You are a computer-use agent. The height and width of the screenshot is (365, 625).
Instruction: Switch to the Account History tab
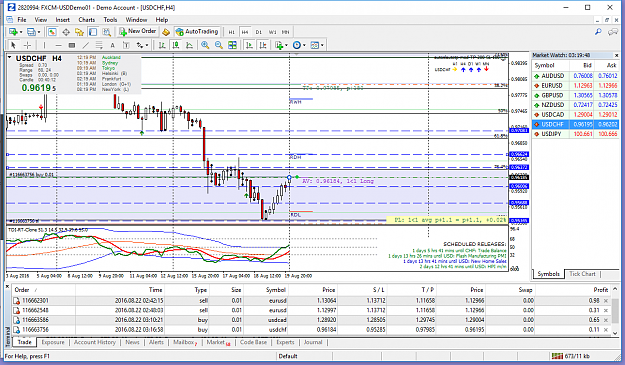[95, 342]
